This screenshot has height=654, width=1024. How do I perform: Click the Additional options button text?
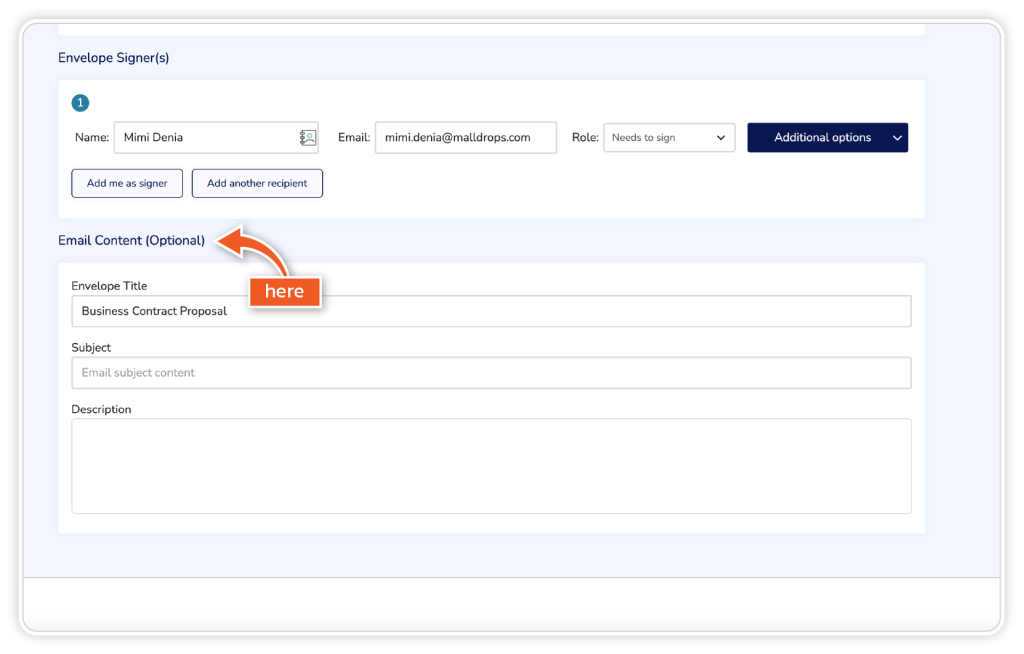[x=822, y=138]
